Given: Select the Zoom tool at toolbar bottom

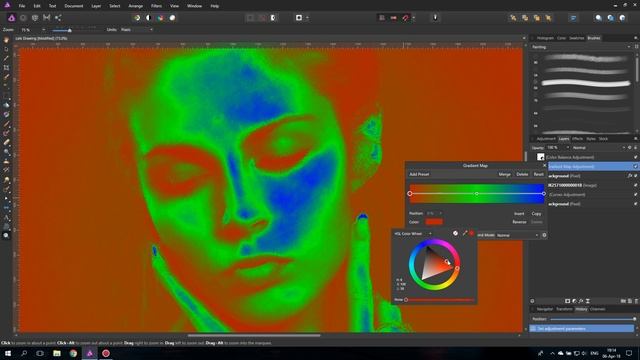Looking at the screenshot, I should coord(6,236).
